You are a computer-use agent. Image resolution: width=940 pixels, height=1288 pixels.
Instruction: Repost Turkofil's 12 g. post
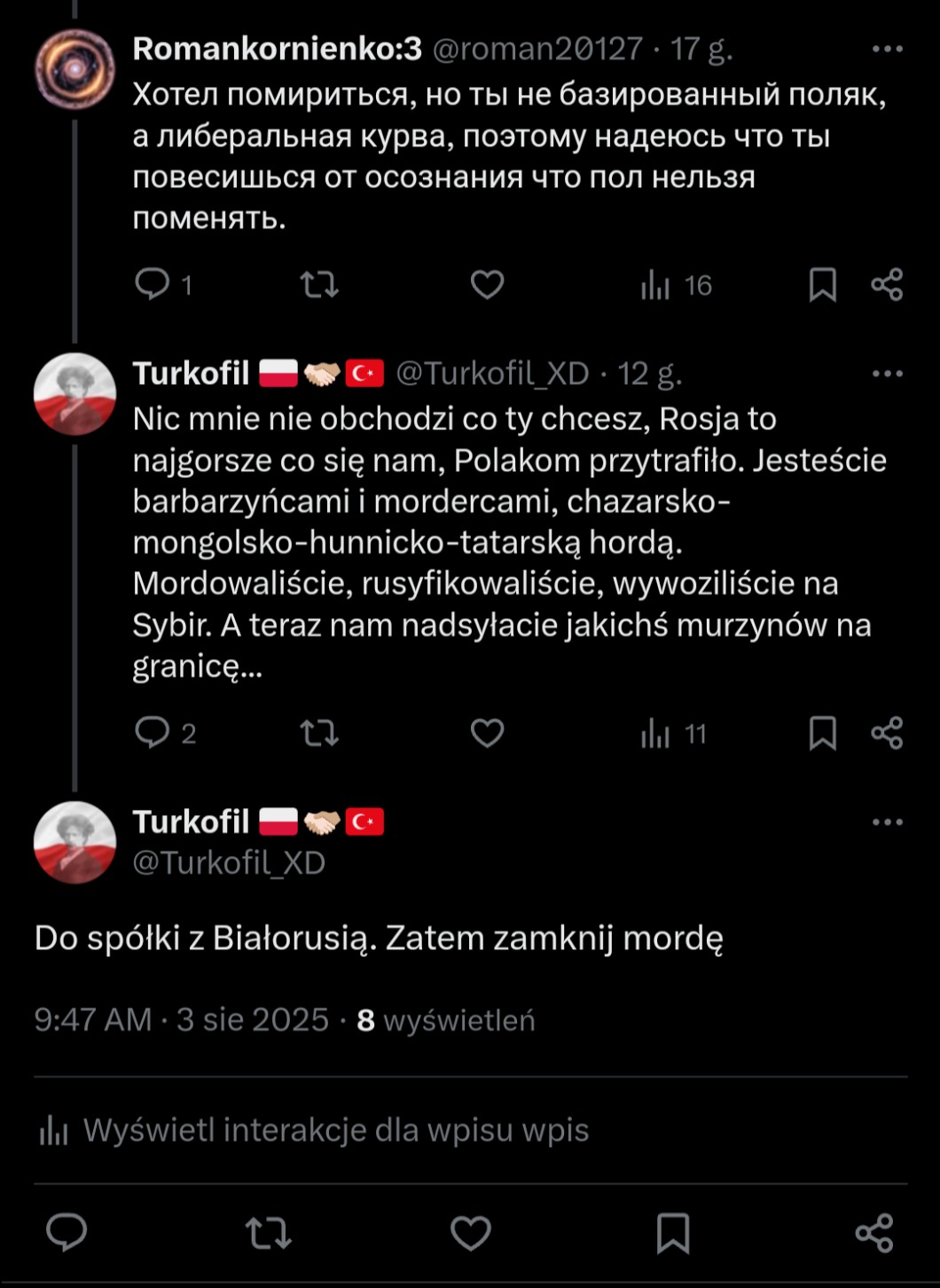coord(319,734)
